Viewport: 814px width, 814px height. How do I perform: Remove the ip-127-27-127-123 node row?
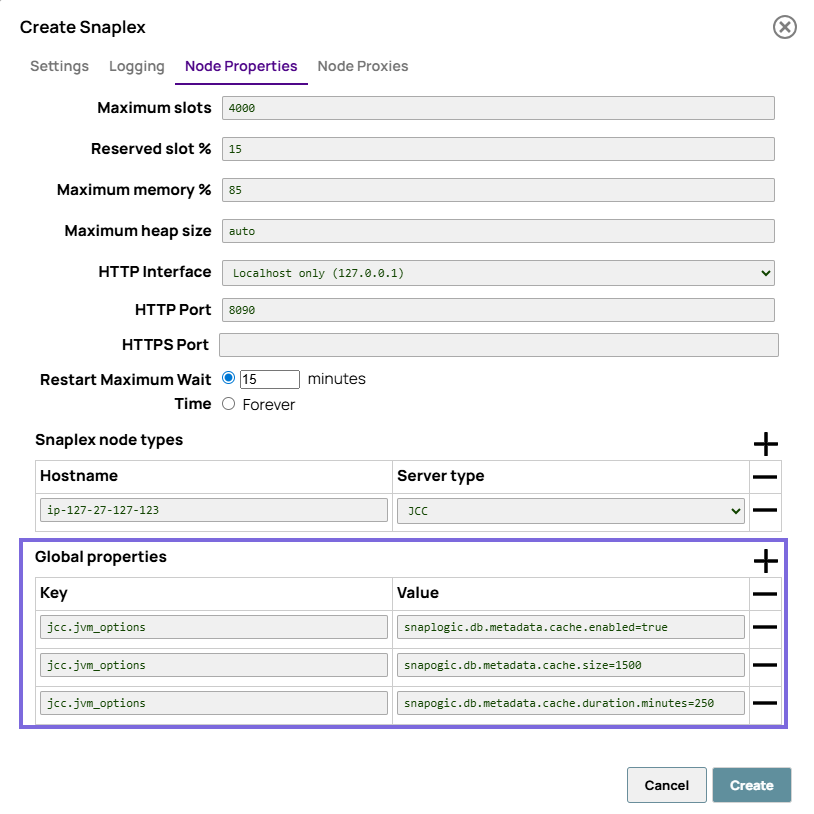click(x=765, y=510)
